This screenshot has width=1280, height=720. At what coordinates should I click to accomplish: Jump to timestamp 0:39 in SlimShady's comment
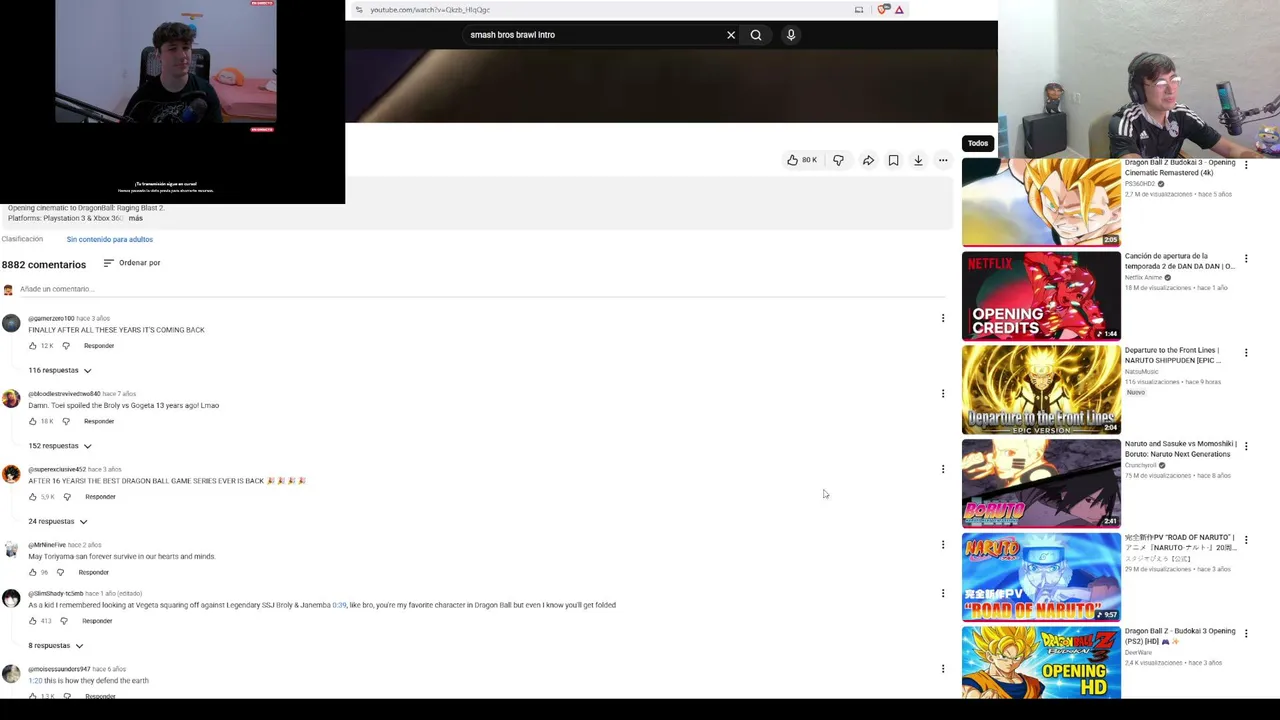tap(339, 605)
